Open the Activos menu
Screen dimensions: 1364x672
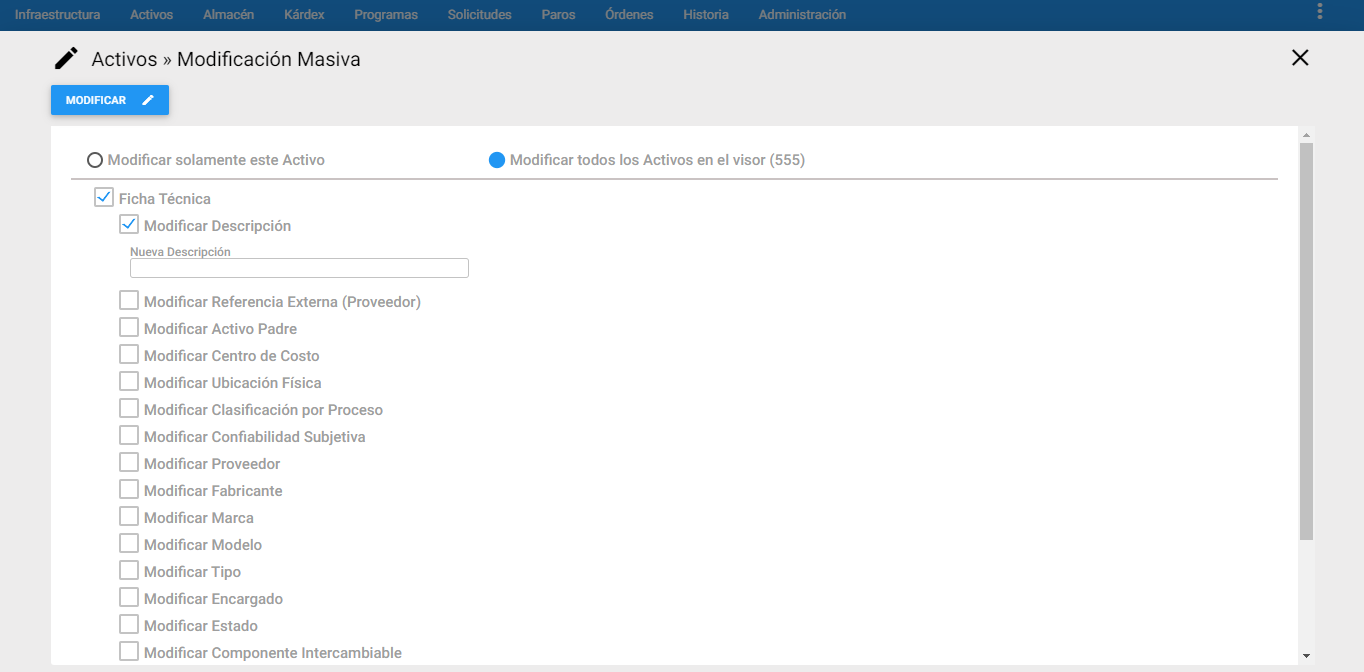152,15
